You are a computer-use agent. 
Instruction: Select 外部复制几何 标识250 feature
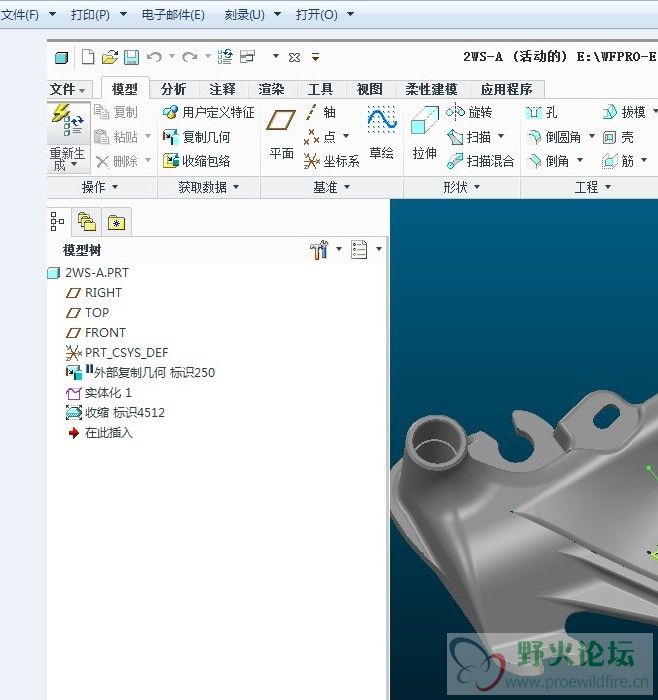pos(140,372)
